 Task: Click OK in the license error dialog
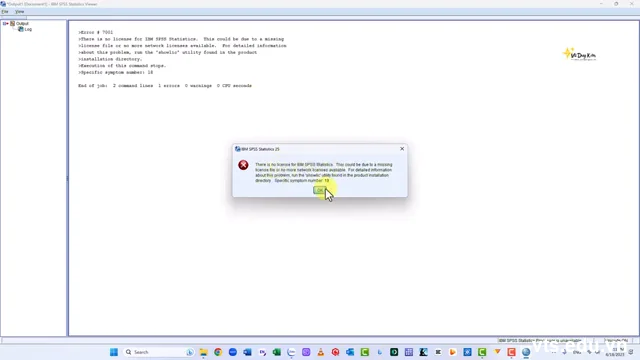coord(320,190)
